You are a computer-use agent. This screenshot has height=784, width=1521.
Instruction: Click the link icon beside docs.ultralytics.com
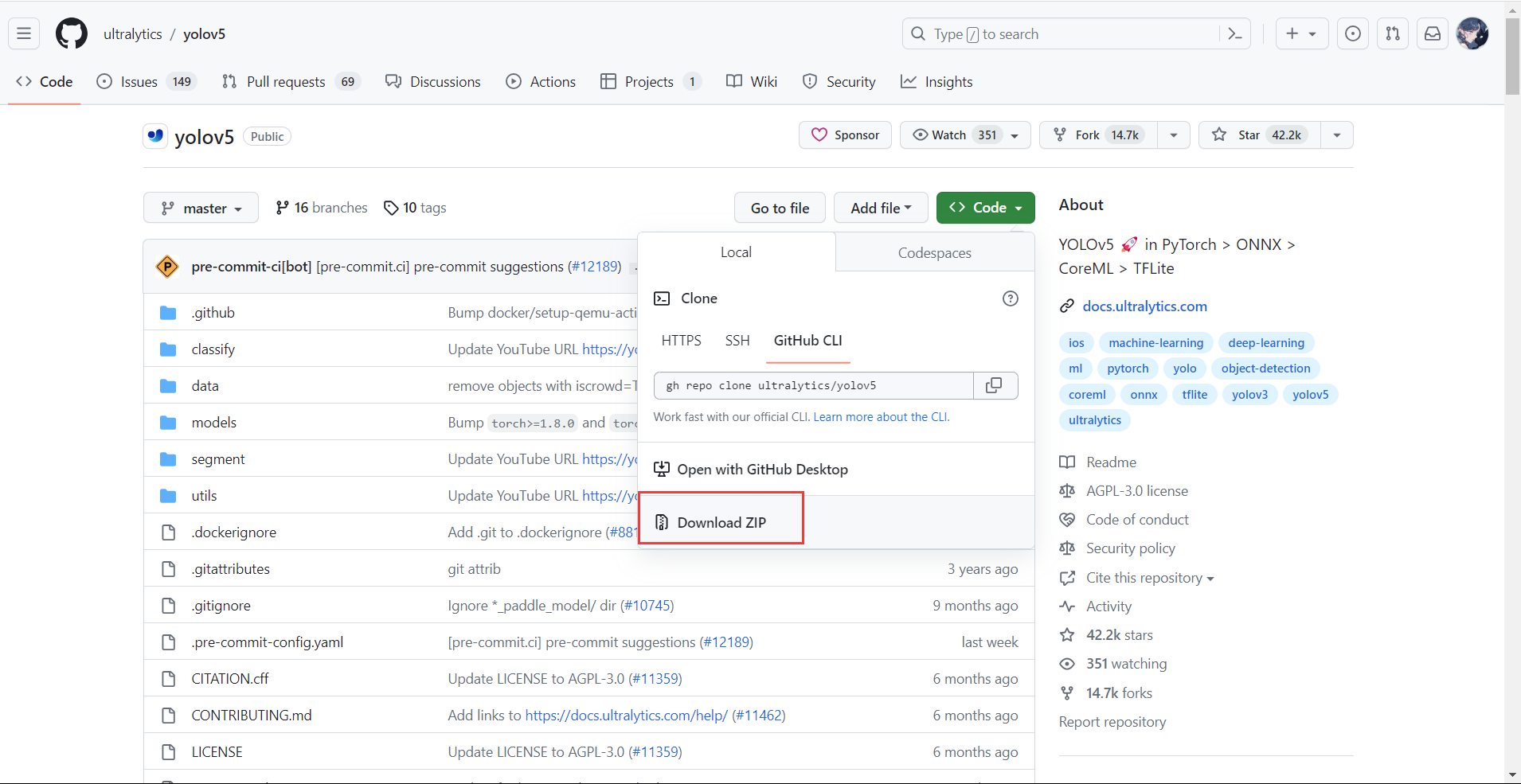click(1067, 306)
